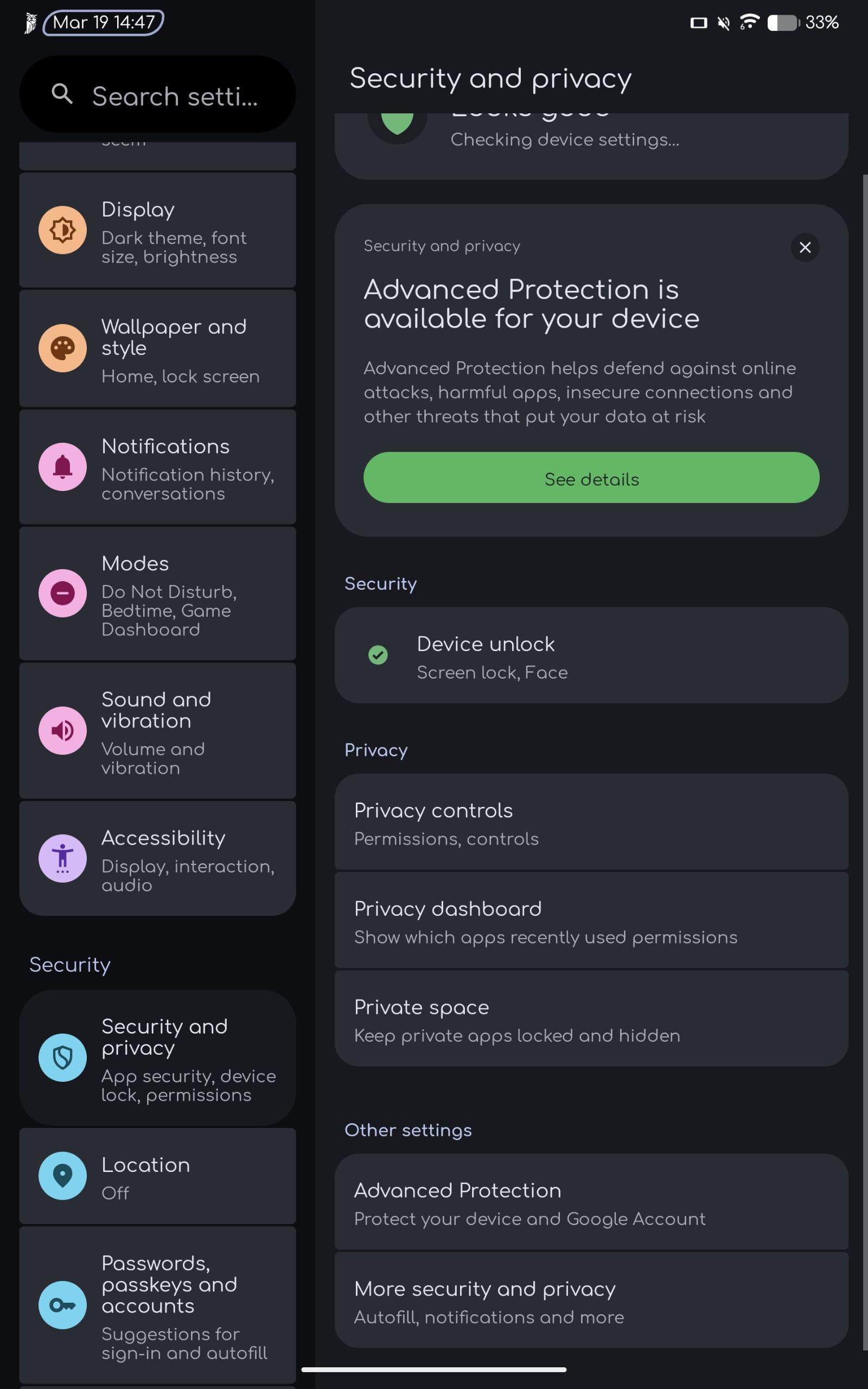Tap the Accessibility figure icon
This screenshot has height=1389, width=868.
click(x=62, y=858)
